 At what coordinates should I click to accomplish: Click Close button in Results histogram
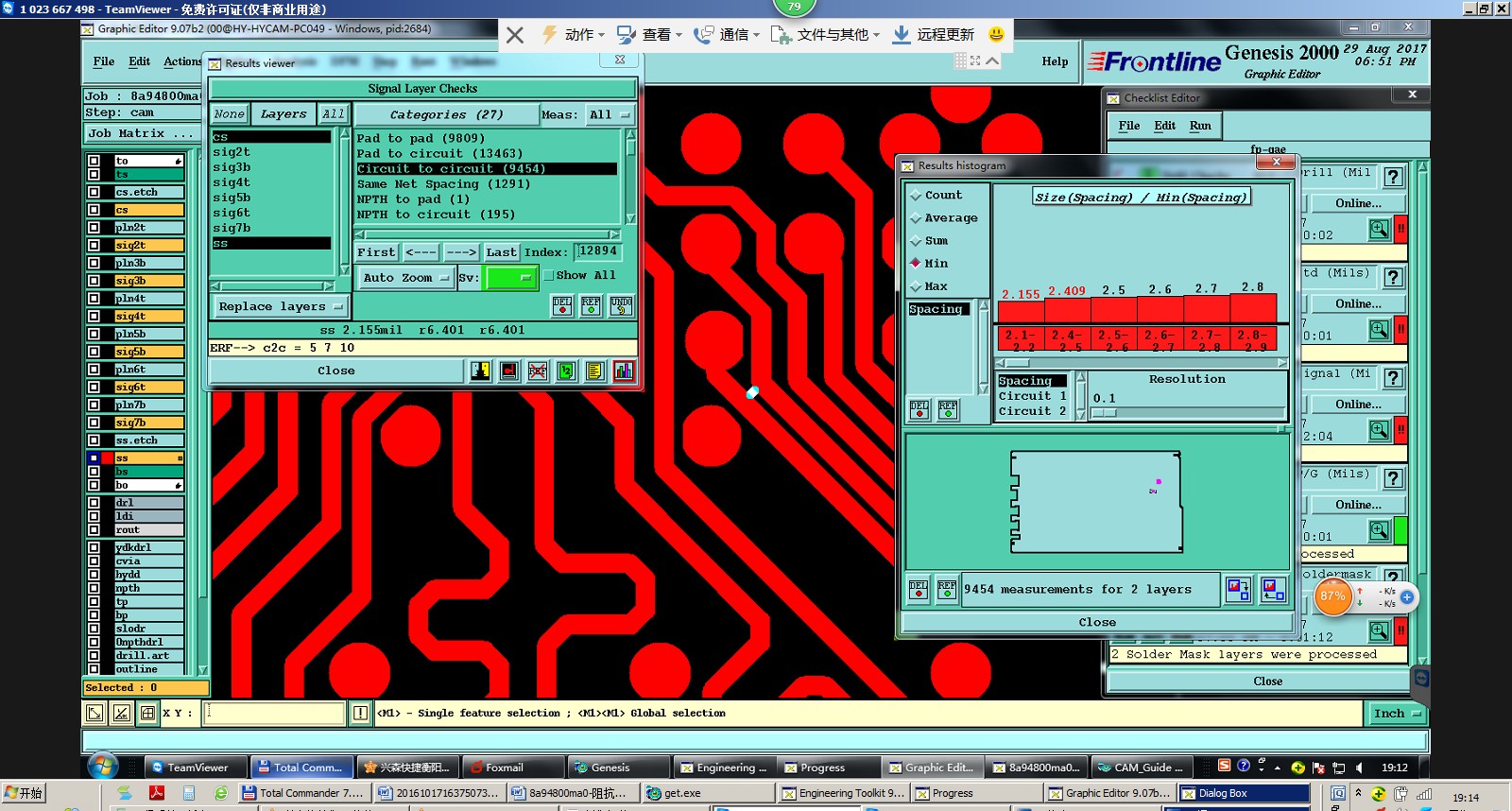(1097, 622)
